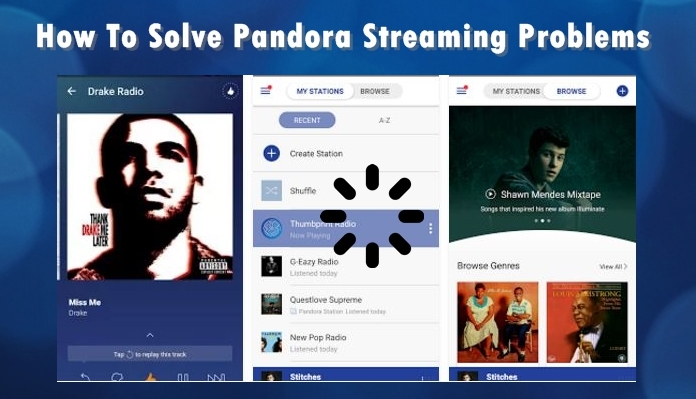Select the BROWSE tab in the right screen

coord(572,91)
